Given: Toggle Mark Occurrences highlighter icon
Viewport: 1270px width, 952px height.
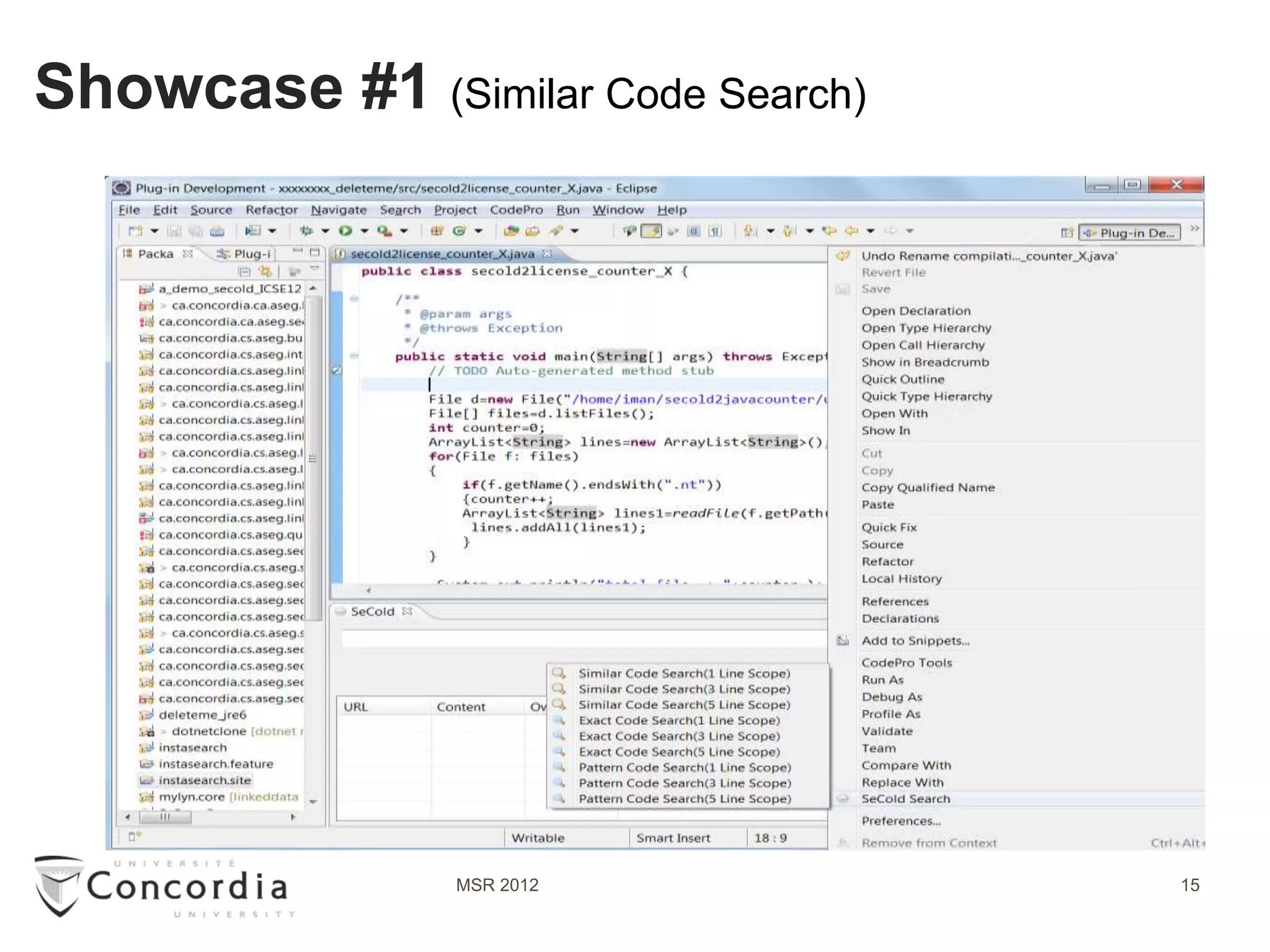Looking at the screenshot, I should coord(651,231).
